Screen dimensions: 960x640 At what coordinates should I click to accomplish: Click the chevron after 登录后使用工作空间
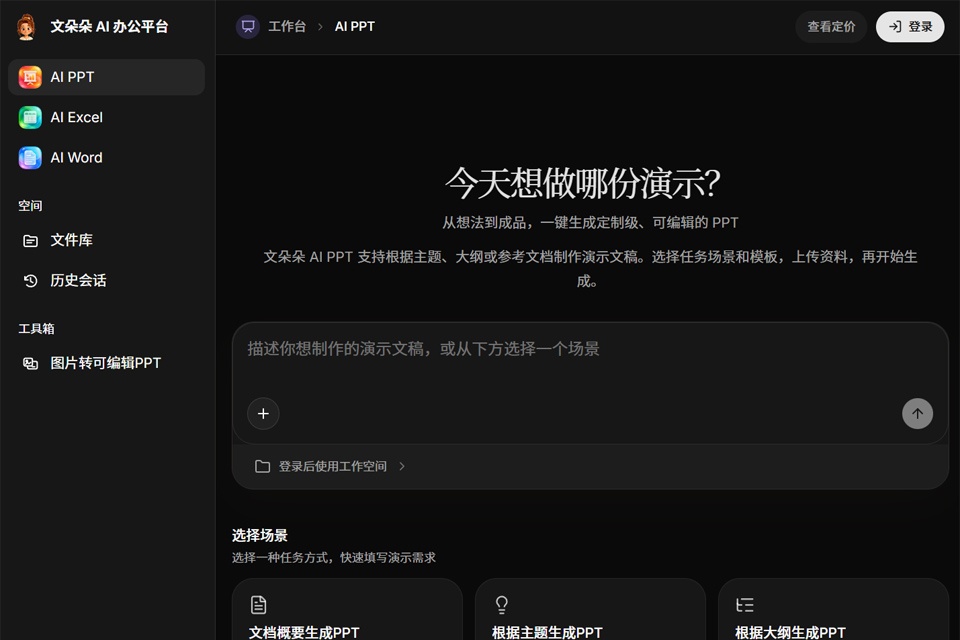402,467
